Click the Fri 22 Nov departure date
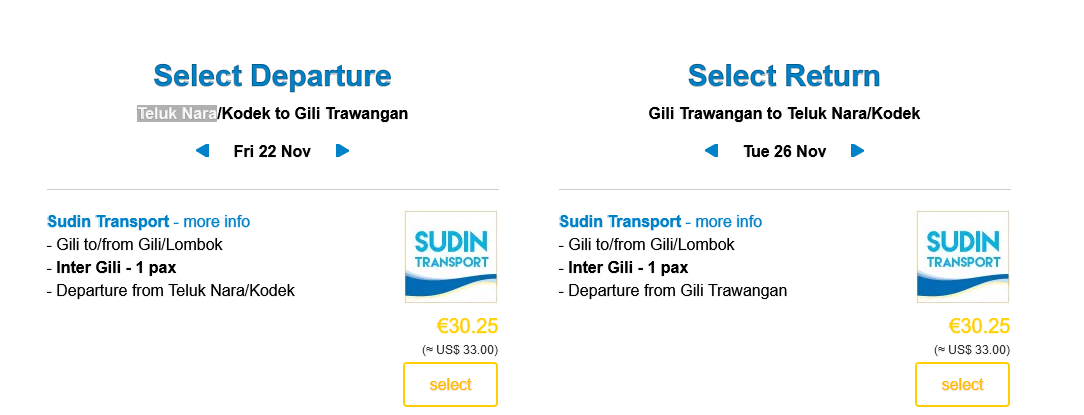This screenshot has width=1084, height=415. pos(272,152)
